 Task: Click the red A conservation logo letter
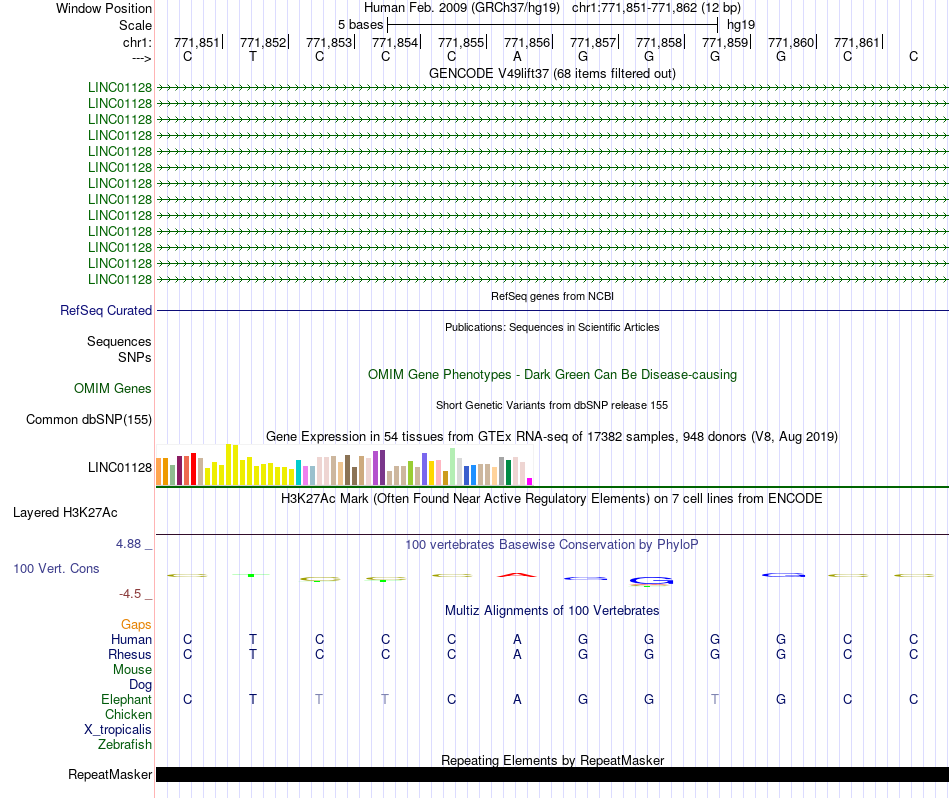[x=517, y=574]
